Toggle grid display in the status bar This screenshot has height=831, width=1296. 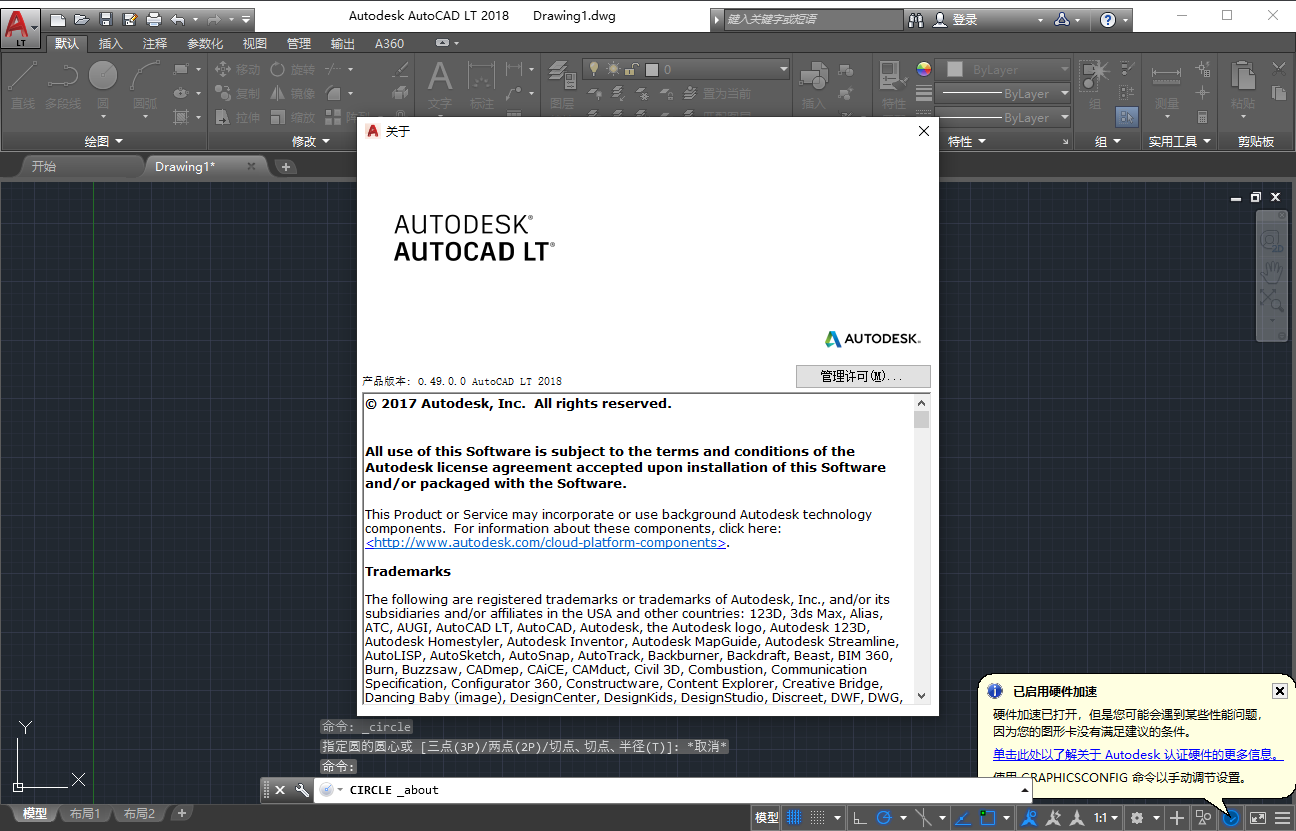792,817
